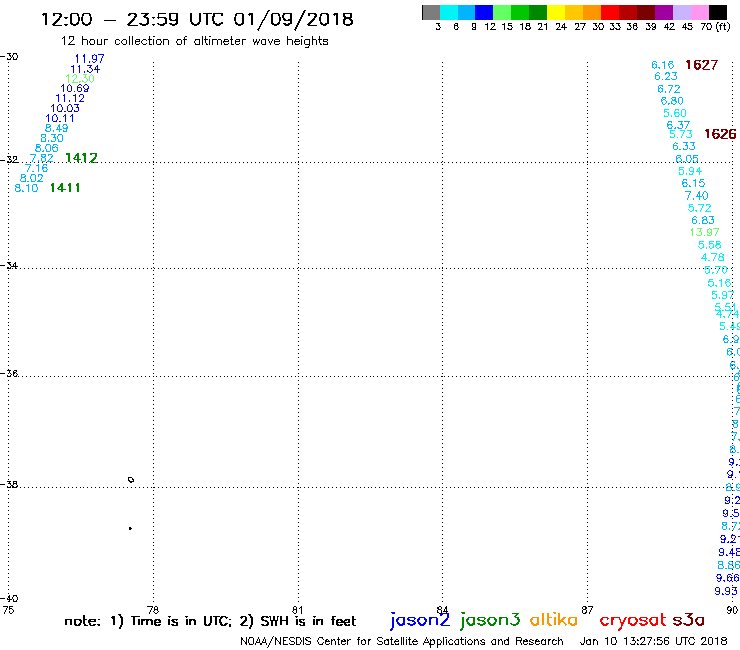Select the s3a time stamp 1626
The width and height of the screenshot is (740, 650).
(x=720, y=134)
